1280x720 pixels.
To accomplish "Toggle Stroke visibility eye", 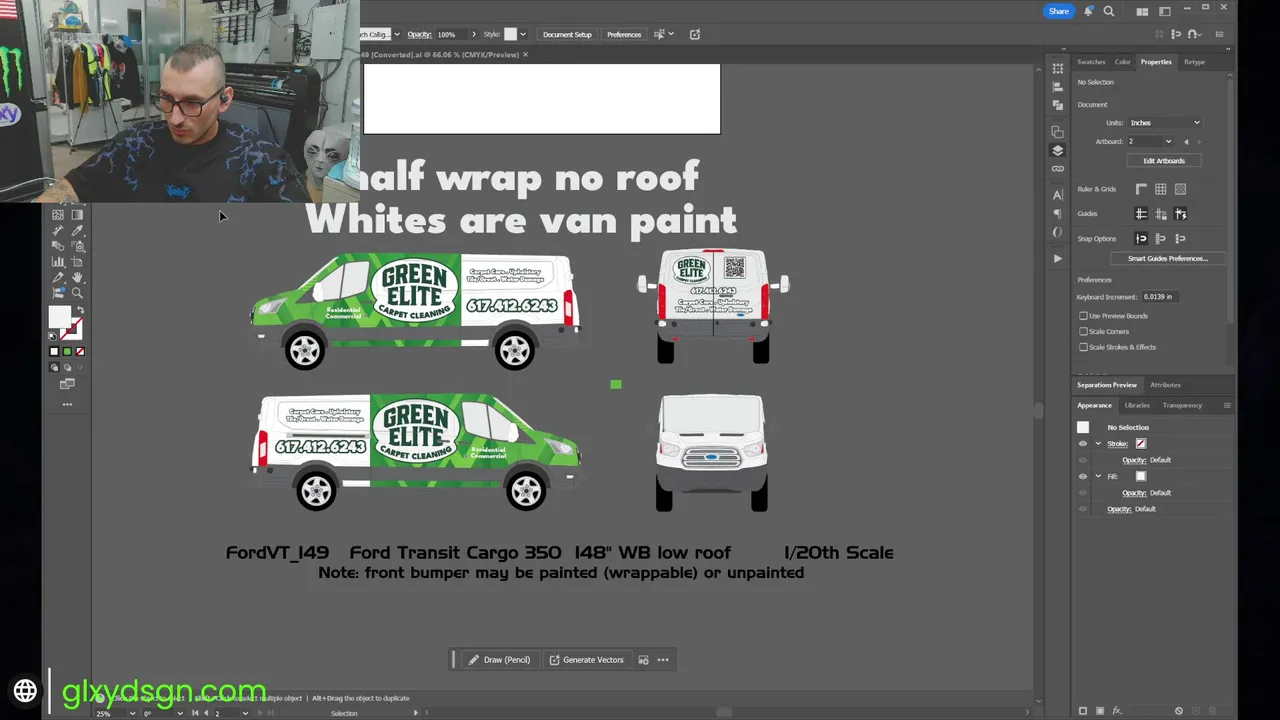I will [1082, 444].
